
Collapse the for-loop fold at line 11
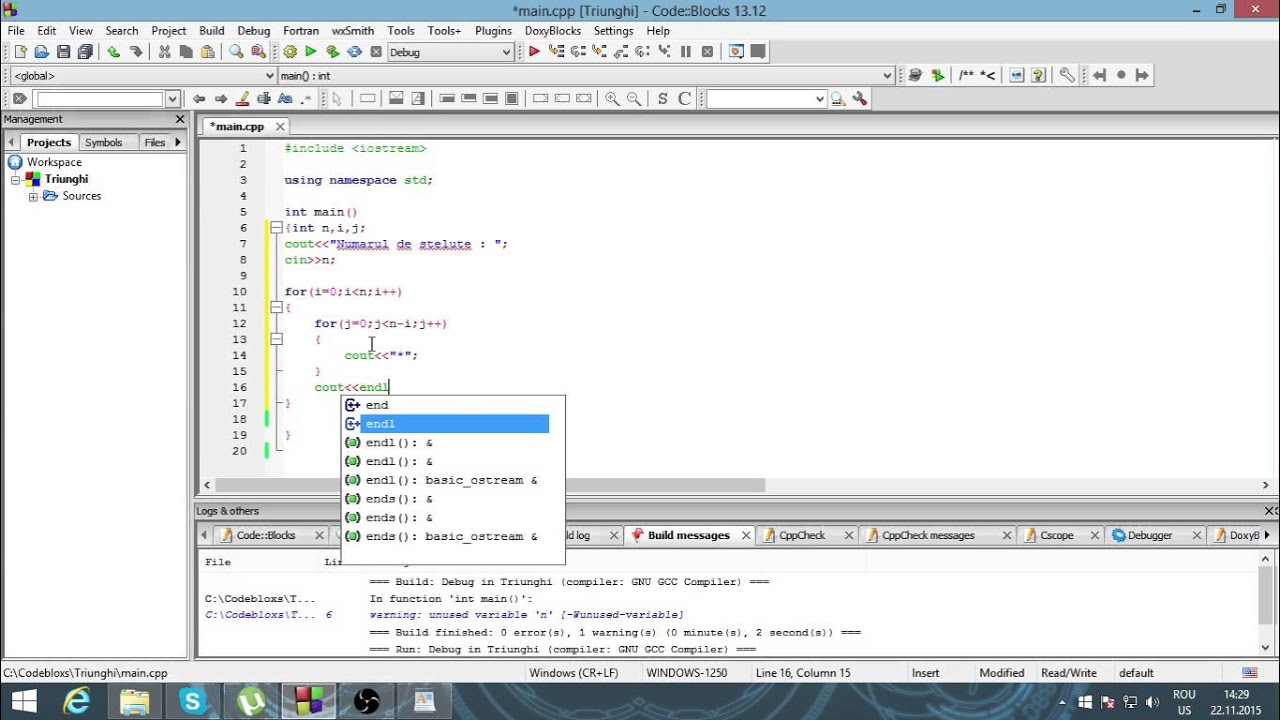[275, 308]
